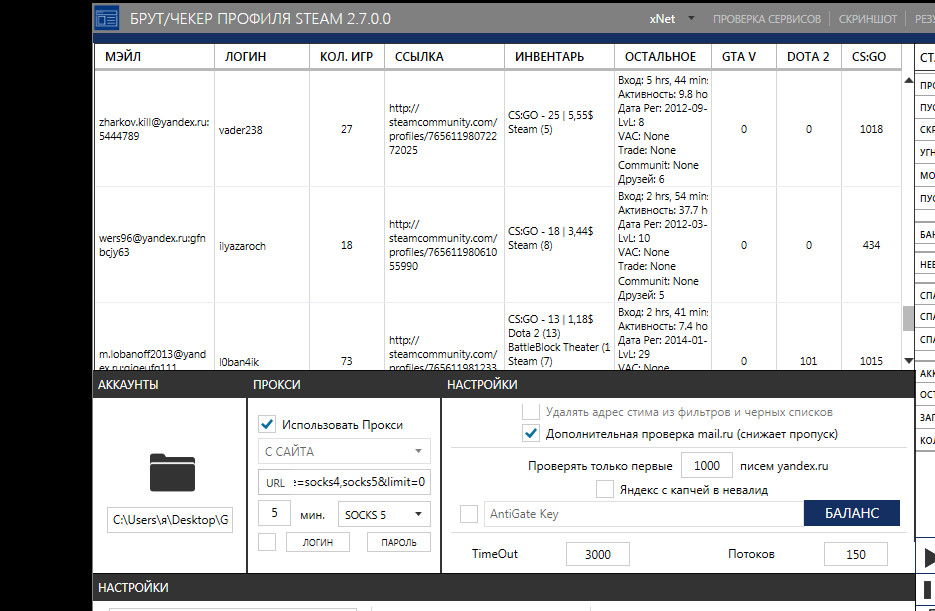
Task: Toggle the checkbox left of the ЛОГИН button
Action: click(x=267, y=542)
